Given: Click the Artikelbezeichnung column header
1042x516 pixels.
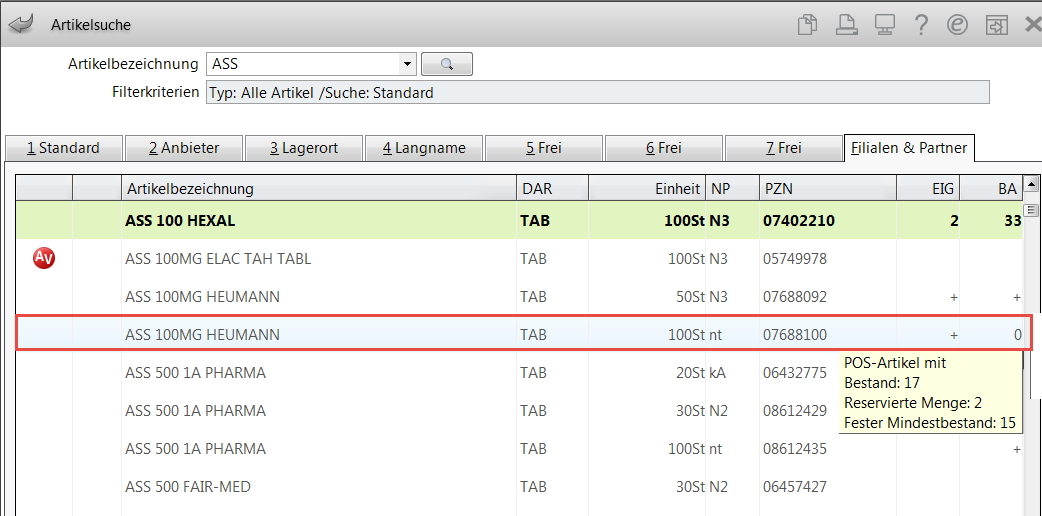Looking at the screenshot, I should click(319, 188).
